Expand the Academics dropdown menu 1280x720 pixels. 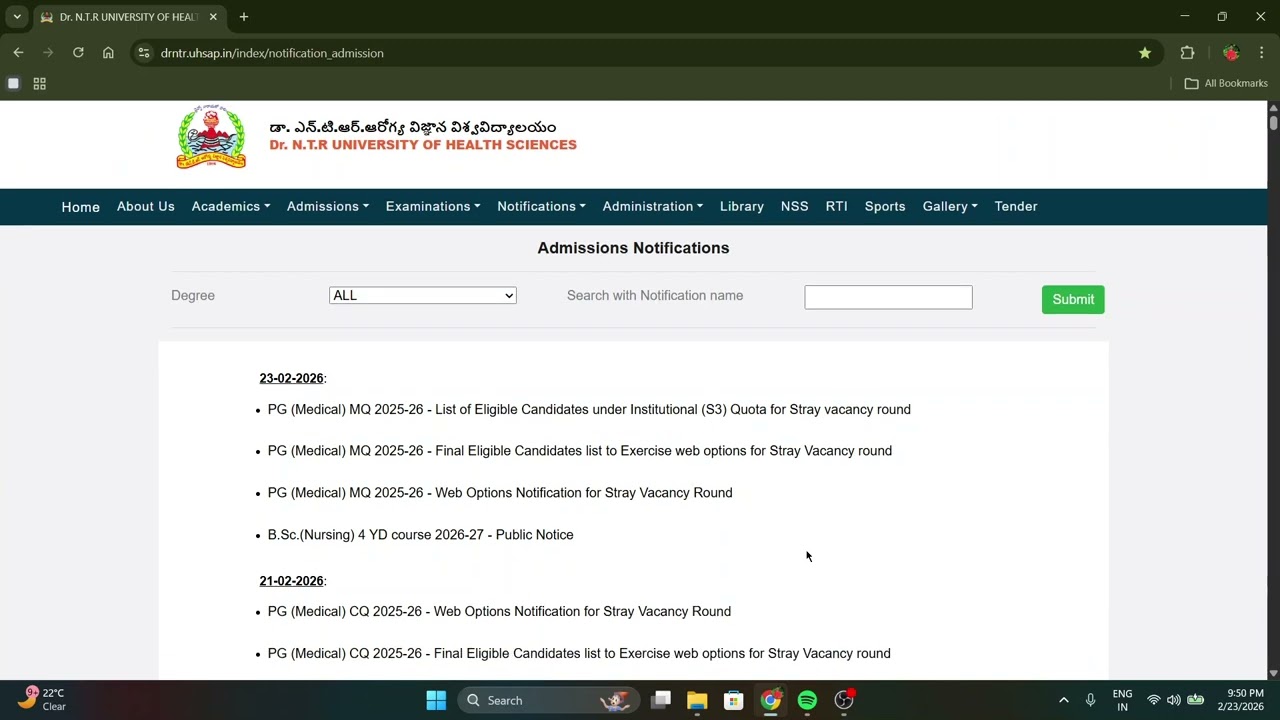pos(231,206)
